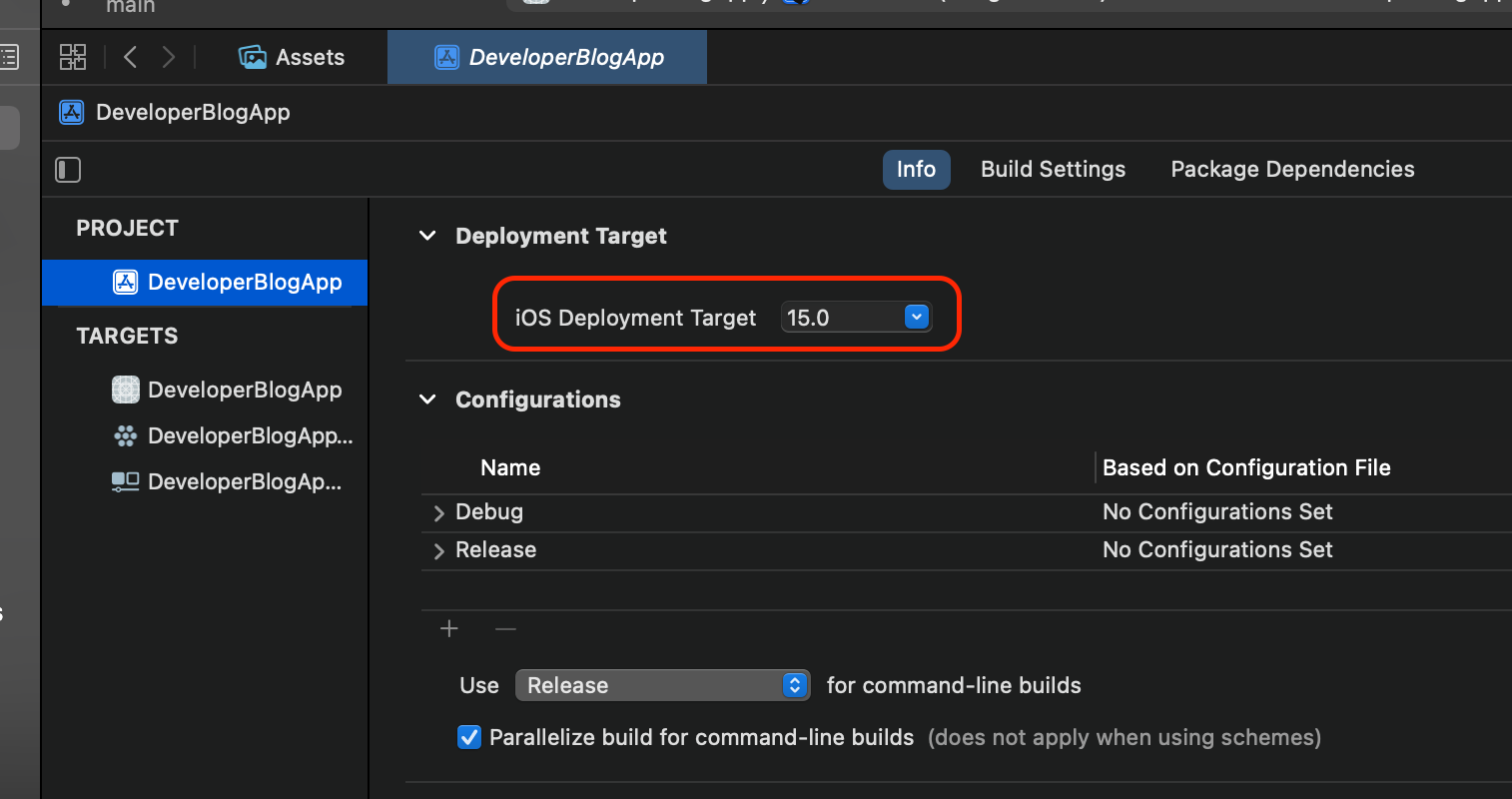1512x799 pixels.
Task: Open the iOS Deployment Target dropdown arrow
Action: (916, 317)
